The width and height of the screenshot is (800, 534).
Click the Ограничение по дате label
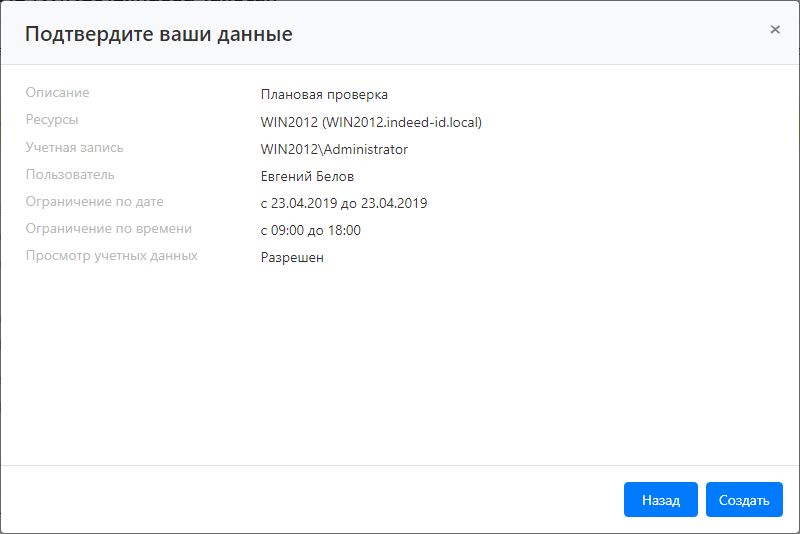tap(94, 202)
